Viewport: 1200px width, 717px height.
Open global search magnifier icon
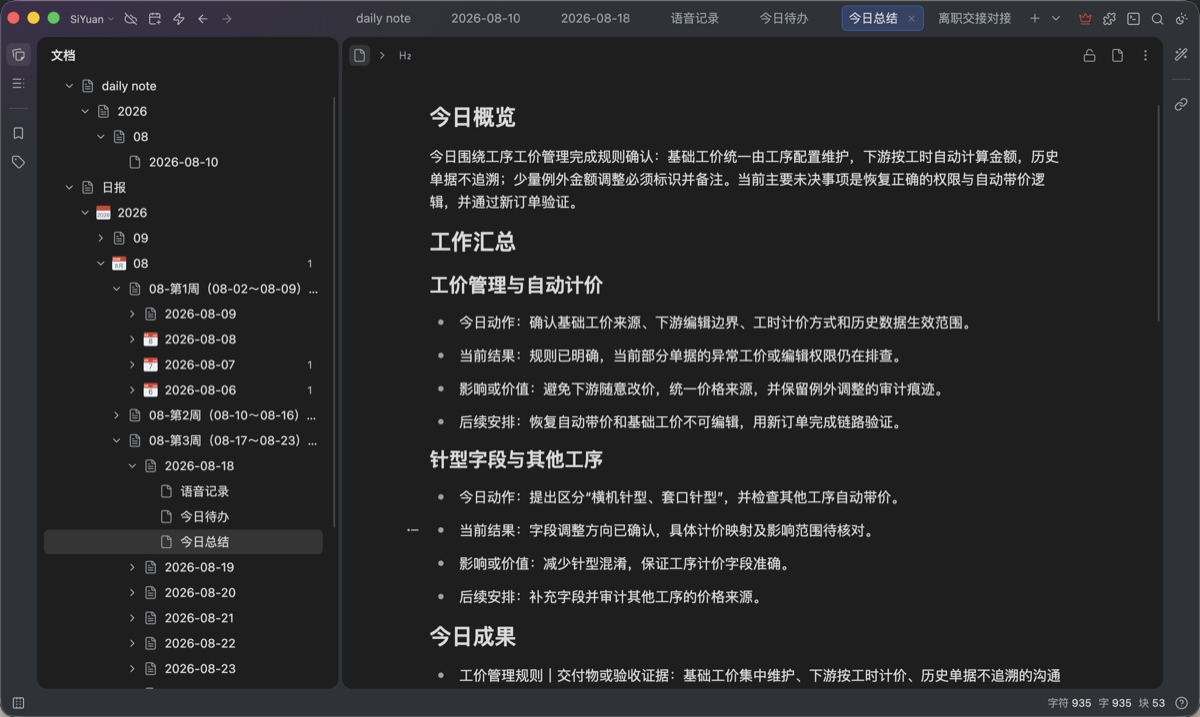(1157, 19)
